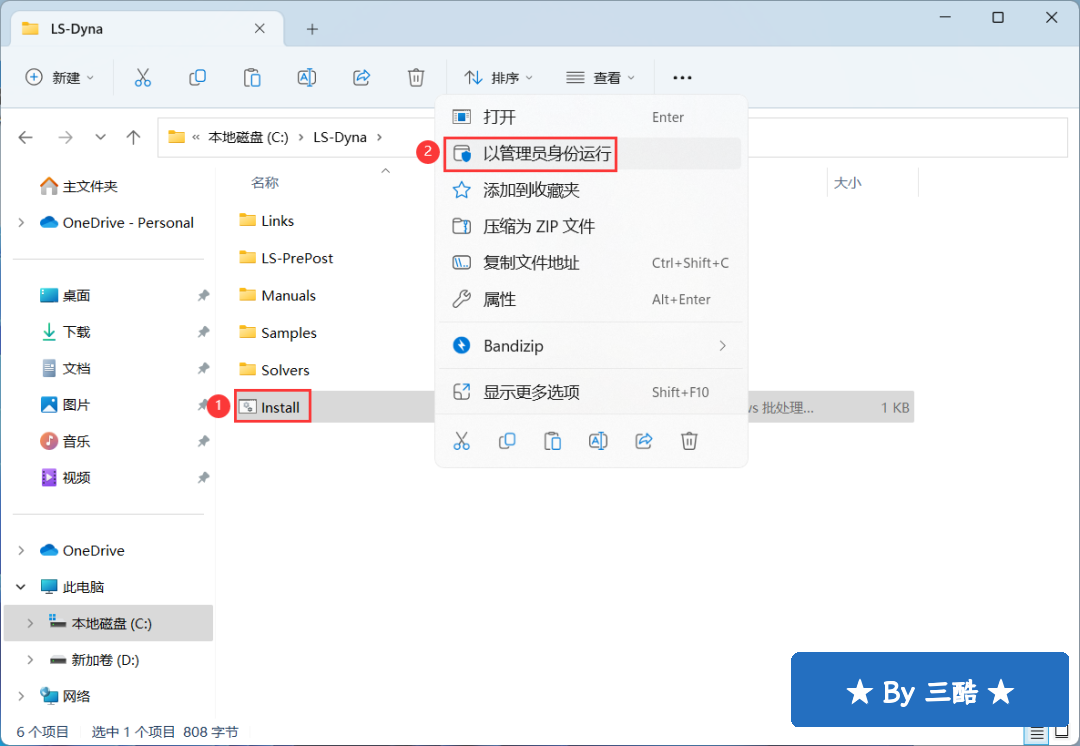Expand OneDrive - Personal tree node
This screenshot has width=1080, height=746.
click(x=21, y=222)
